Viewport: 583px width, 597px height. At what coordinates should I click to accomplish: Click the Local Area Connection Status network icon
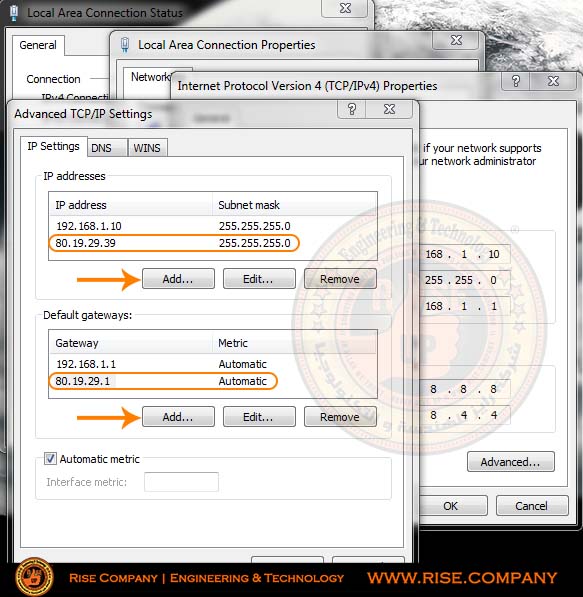coord(14,13)
